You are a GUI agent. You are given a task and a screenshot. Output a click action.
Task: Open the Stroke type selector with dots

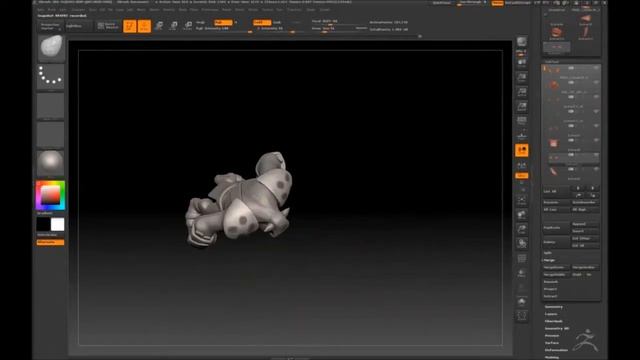coord(51,76)
